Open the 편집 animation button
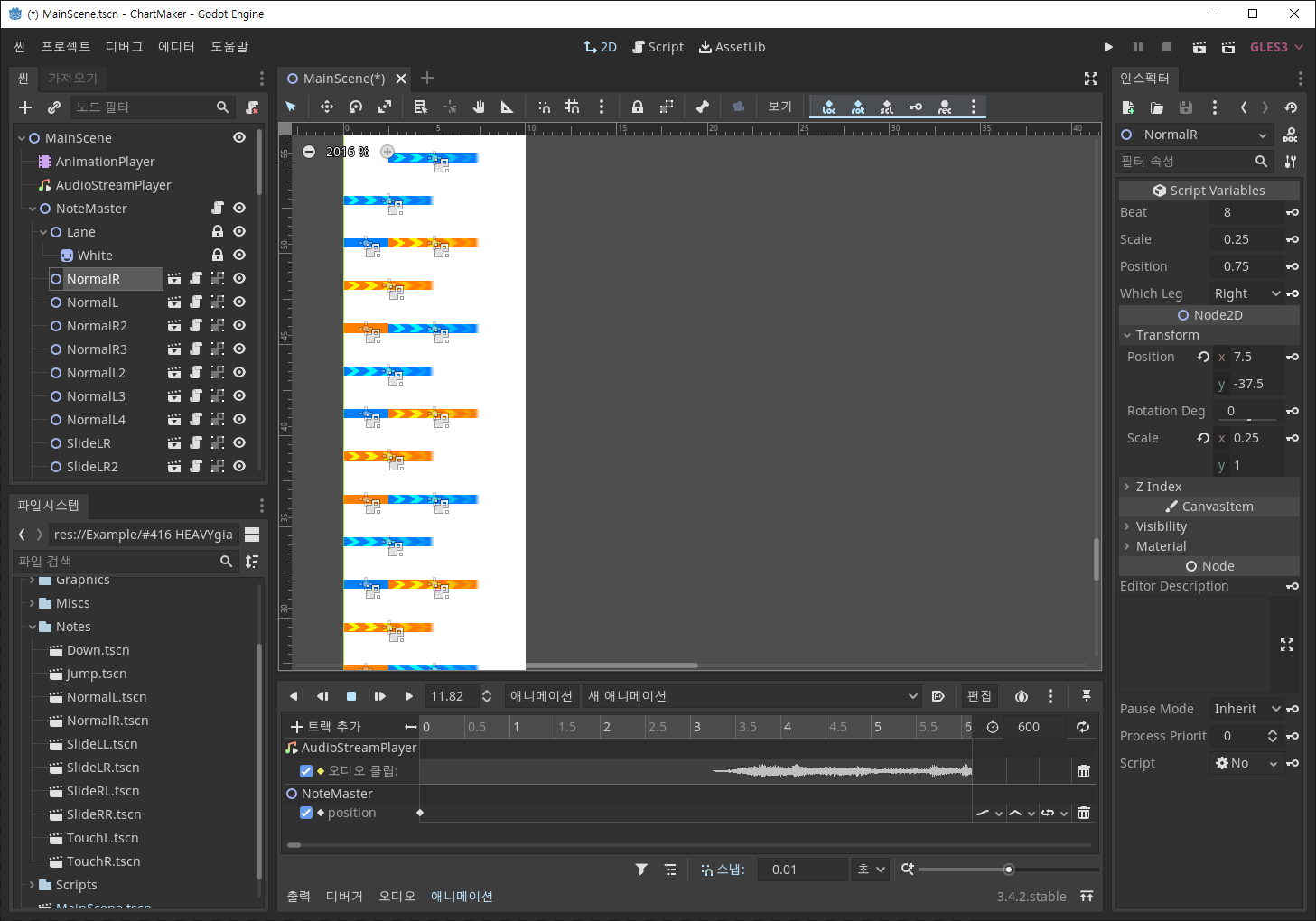Image resolution: width=1316 pixels, height=921 pixels. (979, 696)
